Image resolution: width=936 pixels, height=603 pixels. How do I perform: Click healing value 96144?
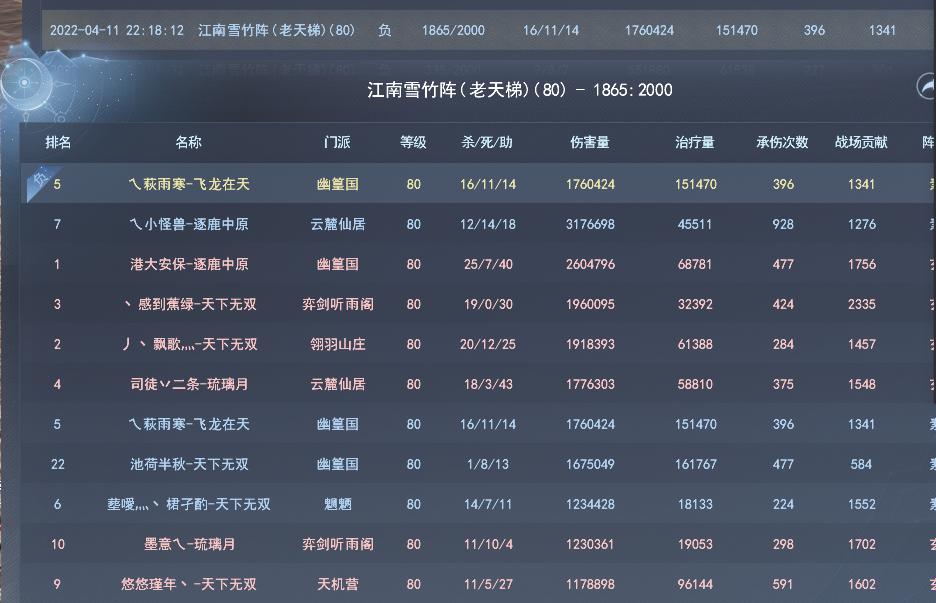[x=695, y=584]
